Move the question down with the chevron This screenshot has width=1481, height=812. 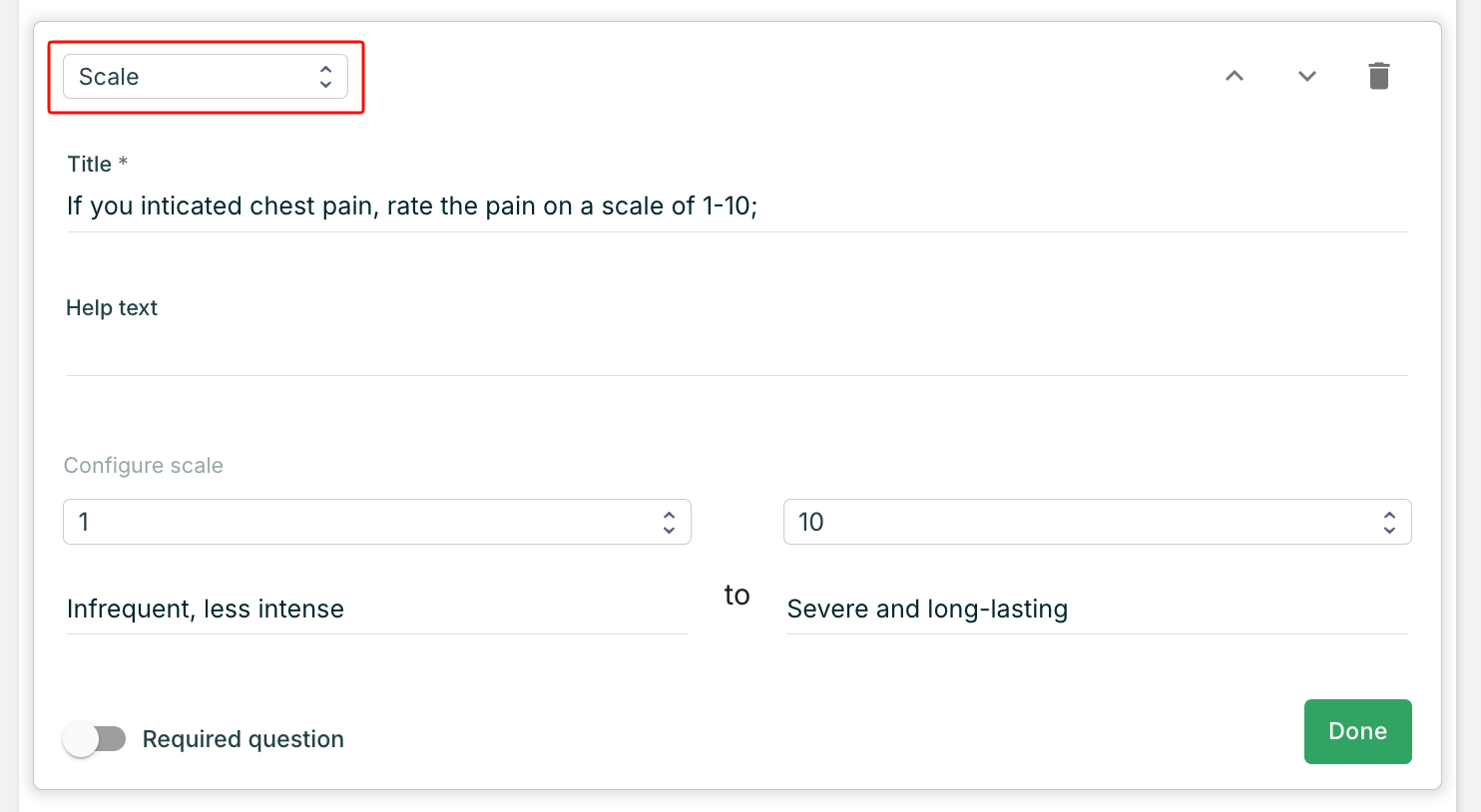[x=1306, y=76]
